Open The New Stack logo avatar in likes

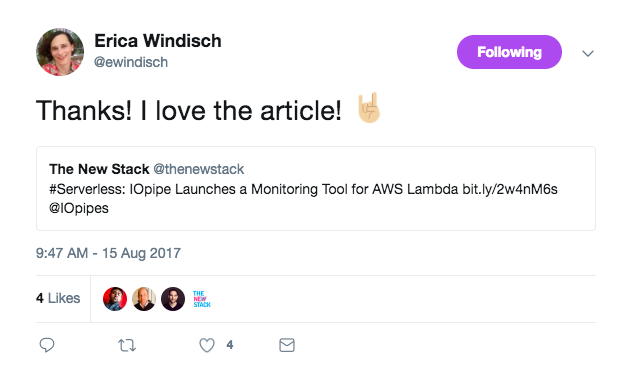point(202,299)
